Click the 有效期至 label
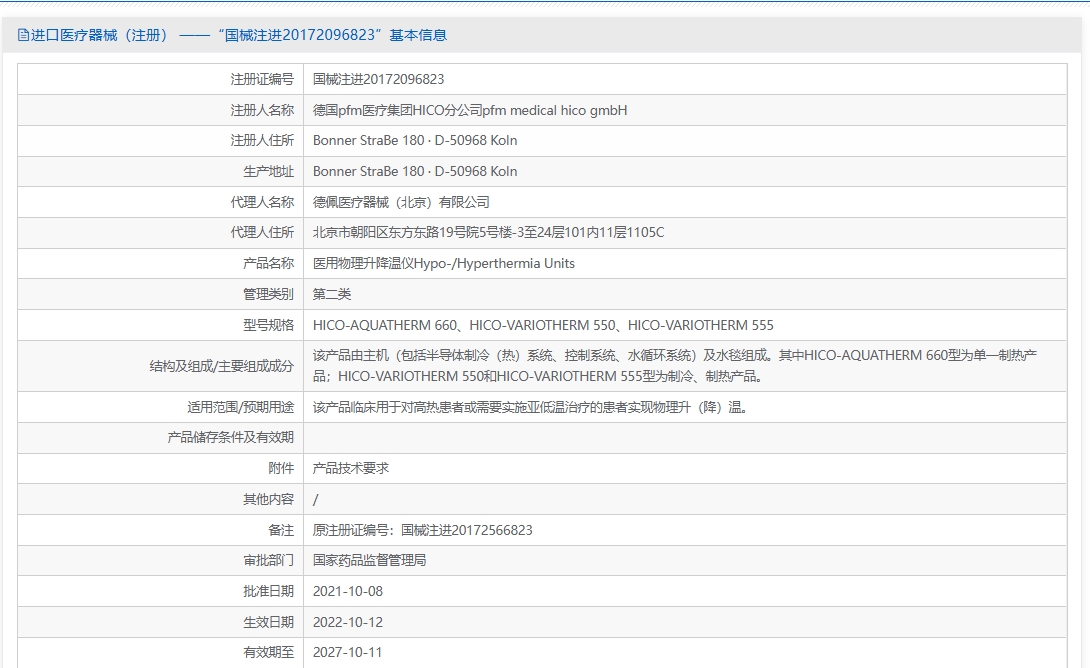This screenshot has height=668, width=1090. click(268, 652)
